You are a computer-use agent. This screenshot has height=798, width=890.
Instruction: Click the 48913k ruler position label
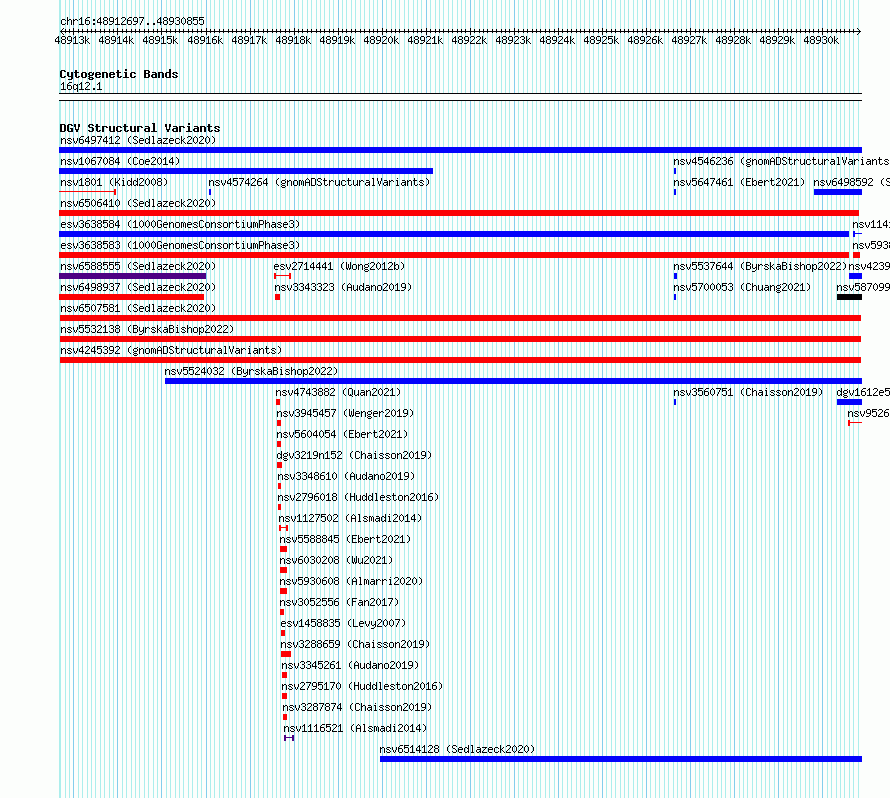72,40
